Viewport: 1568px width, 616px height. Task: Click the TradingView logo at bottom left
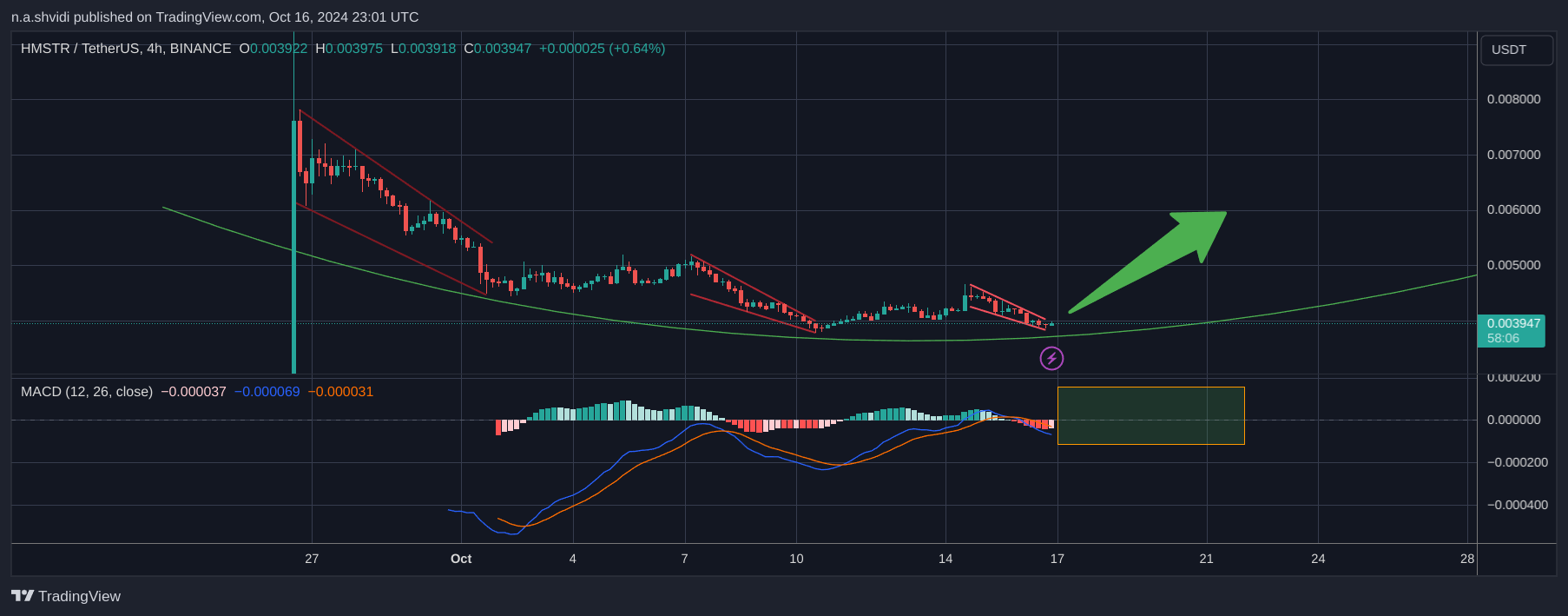click(66, 596)
